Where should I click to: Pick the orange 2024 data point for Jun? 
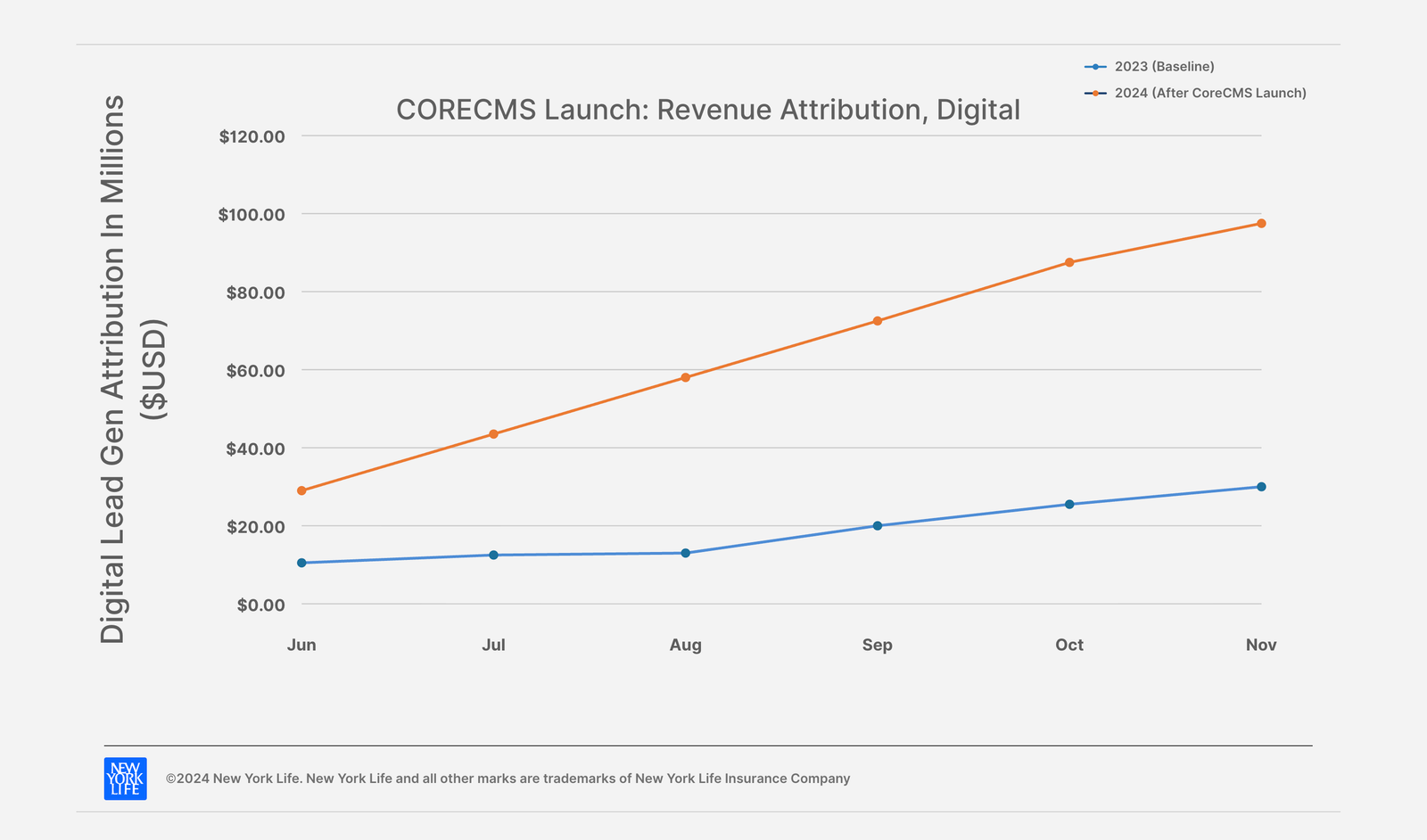(x=301, y=490)
